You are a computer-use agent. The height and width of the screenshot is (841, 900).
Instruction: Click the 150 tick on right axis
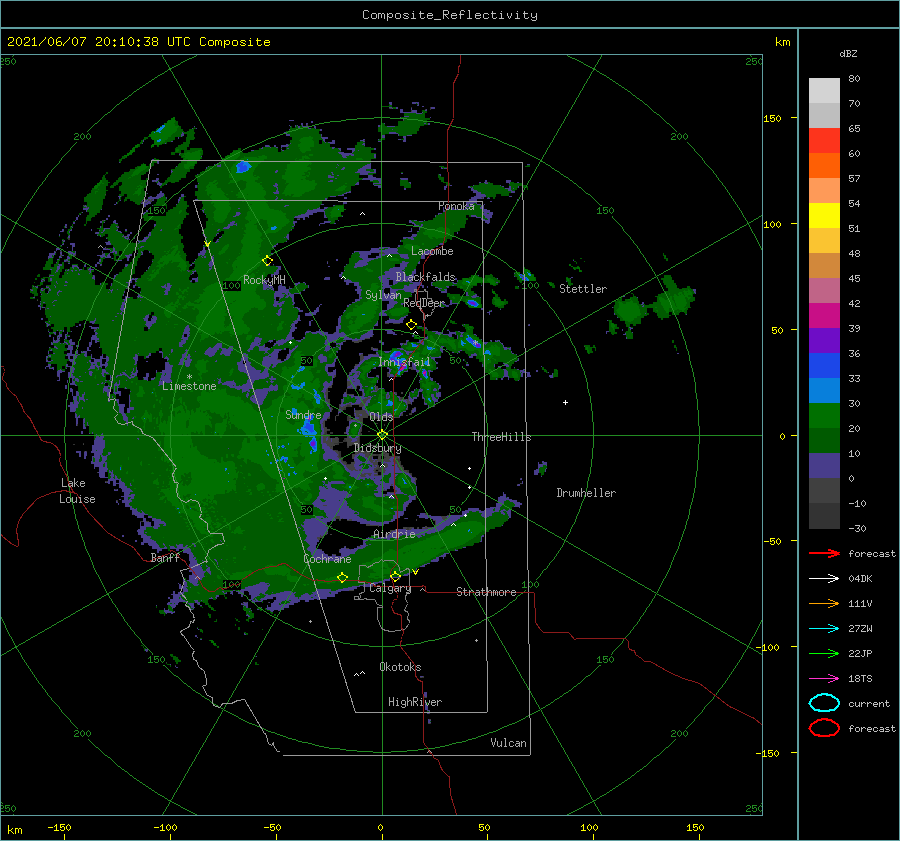tap(772, 118)
